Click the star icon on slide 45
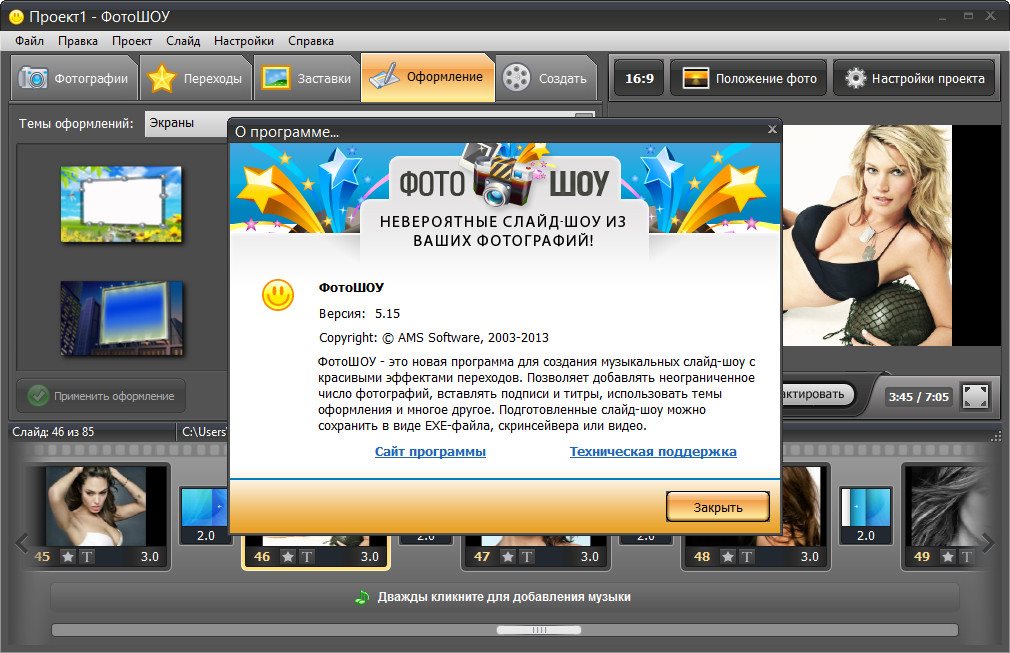The height and width of the screenshot is (653, 1010). tap(68, 557)
